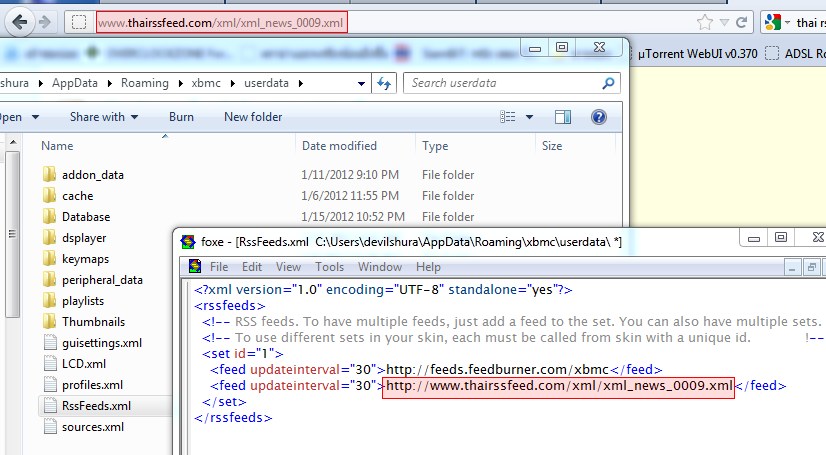
Task: Click the feedburner xbmc feed URL text
Action: point(497,370)
